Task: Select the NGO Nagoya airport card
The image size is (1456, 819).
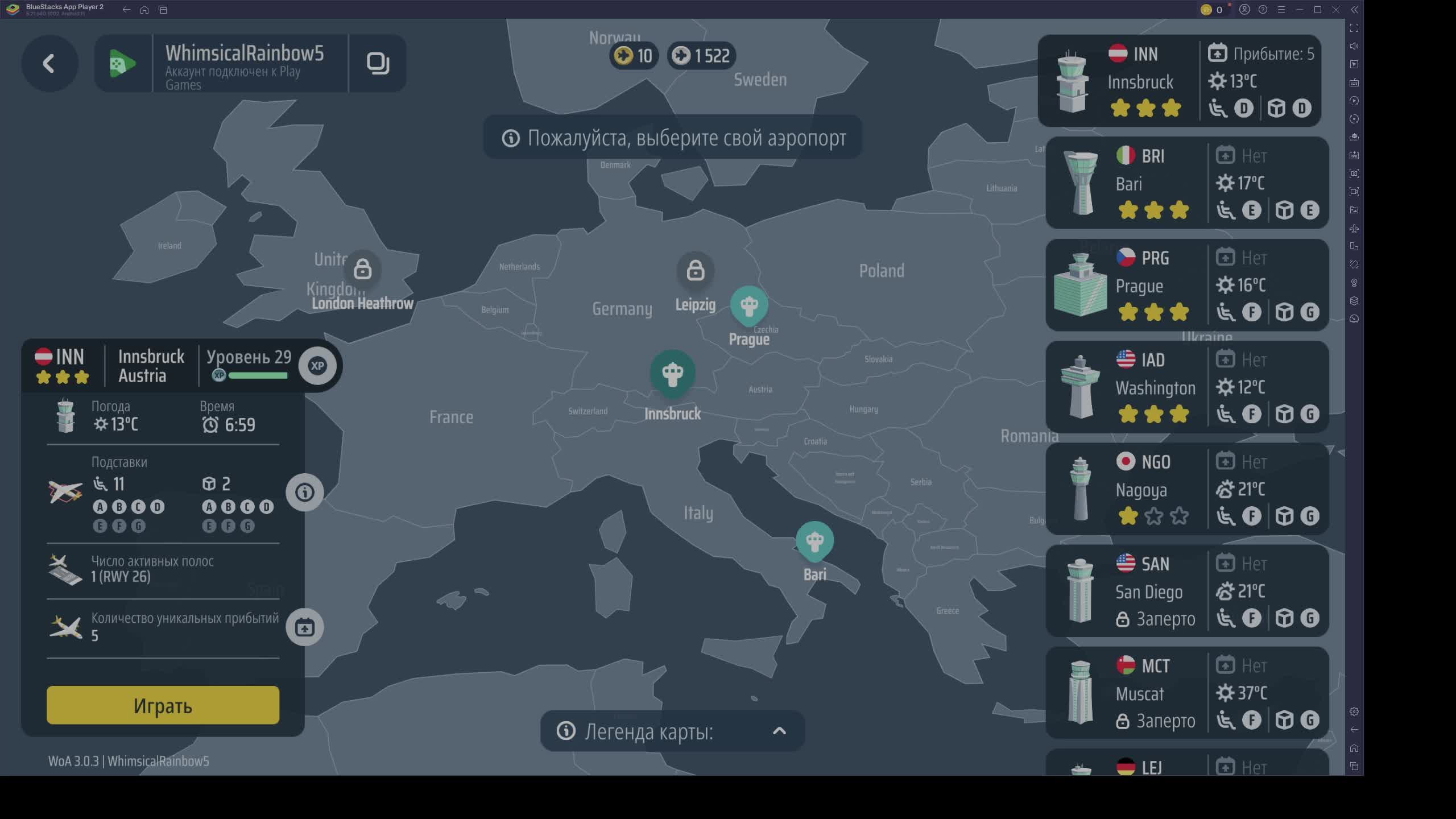Action: tap(1187, 489)
